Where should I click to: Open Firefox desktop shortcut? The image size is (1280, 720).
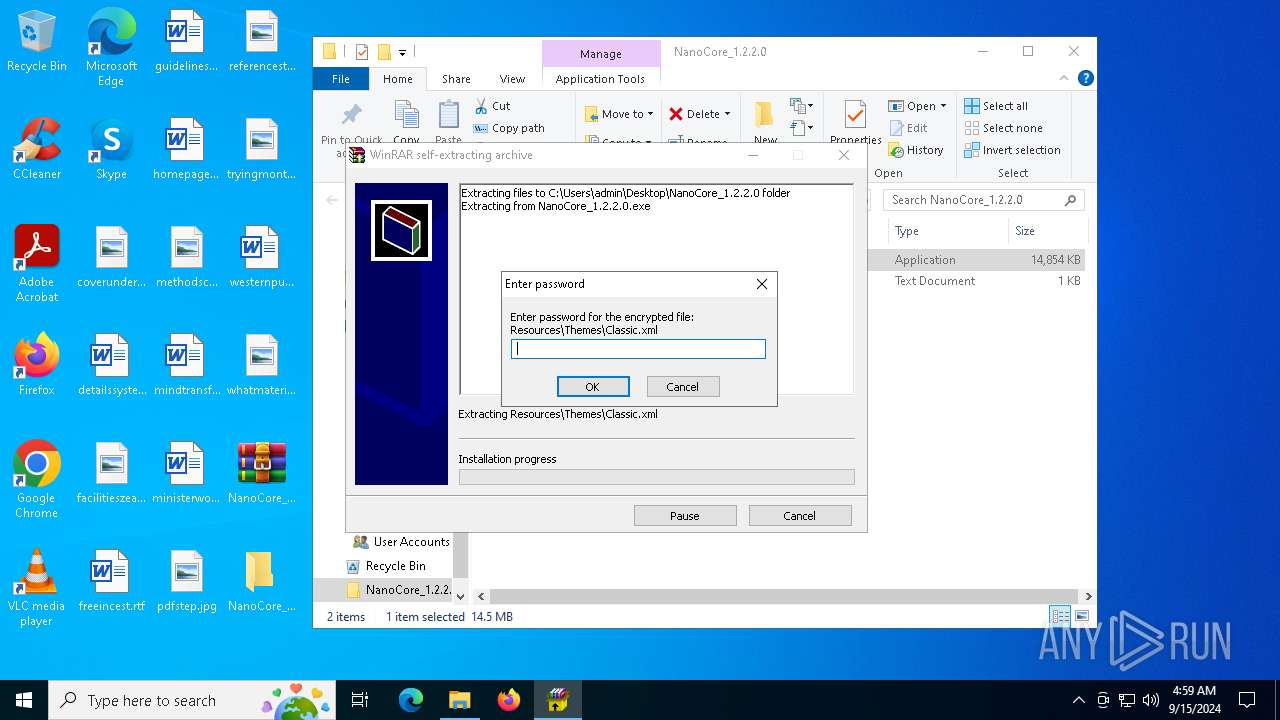coord(37,365)
